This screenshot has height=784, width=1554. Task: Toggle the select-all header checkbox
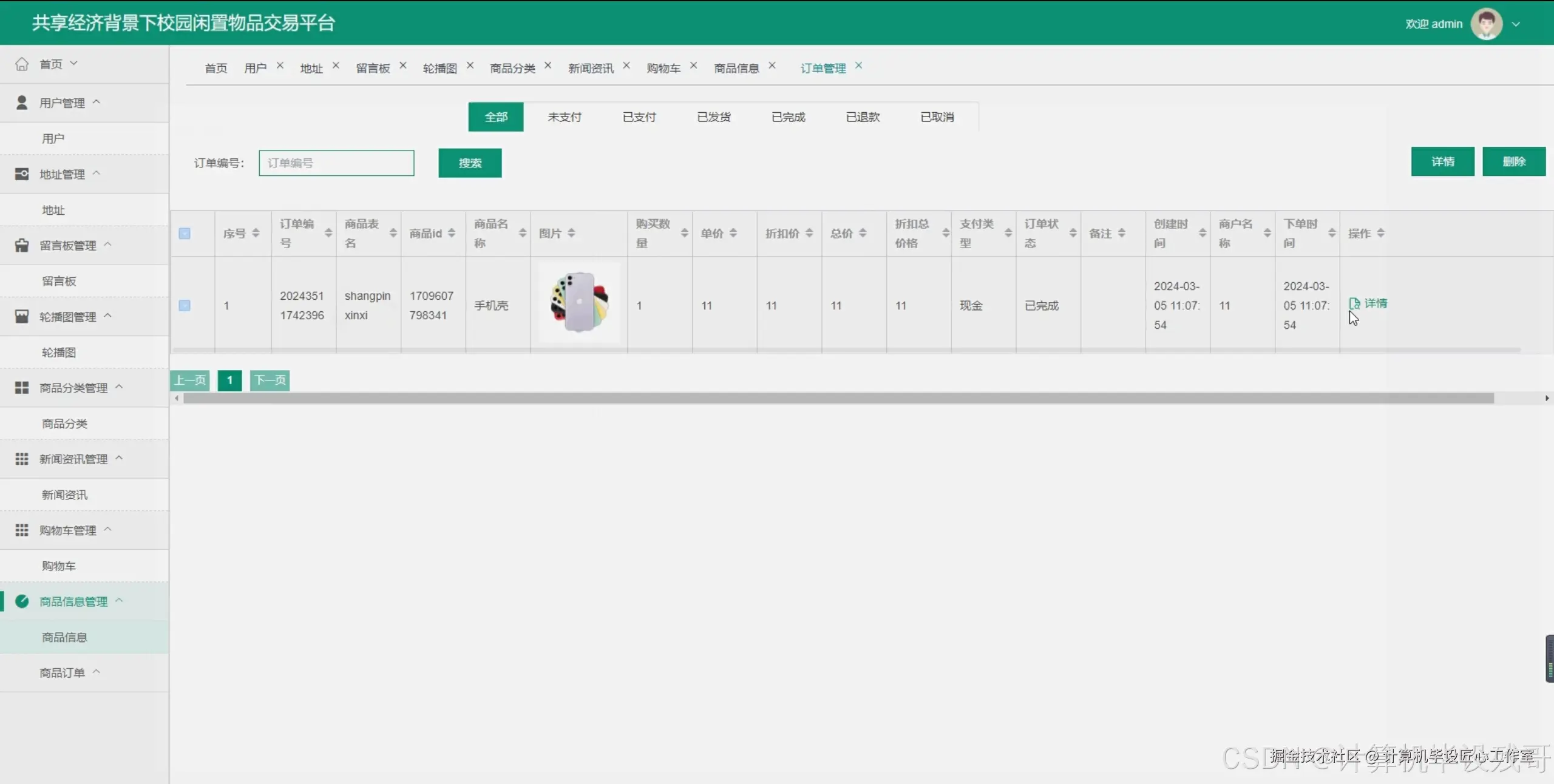point(185,234)
